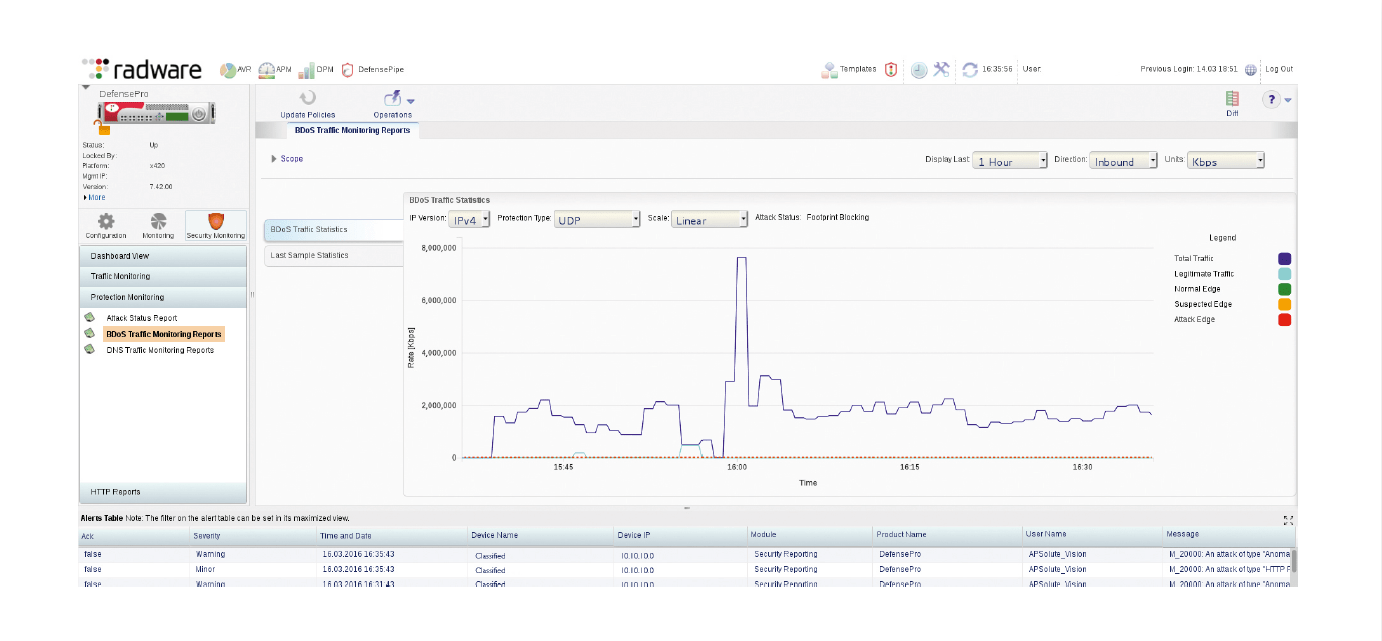Open the Display Last dropdown
Viewport: 1382px width, 641px height.
point(1010,161)
